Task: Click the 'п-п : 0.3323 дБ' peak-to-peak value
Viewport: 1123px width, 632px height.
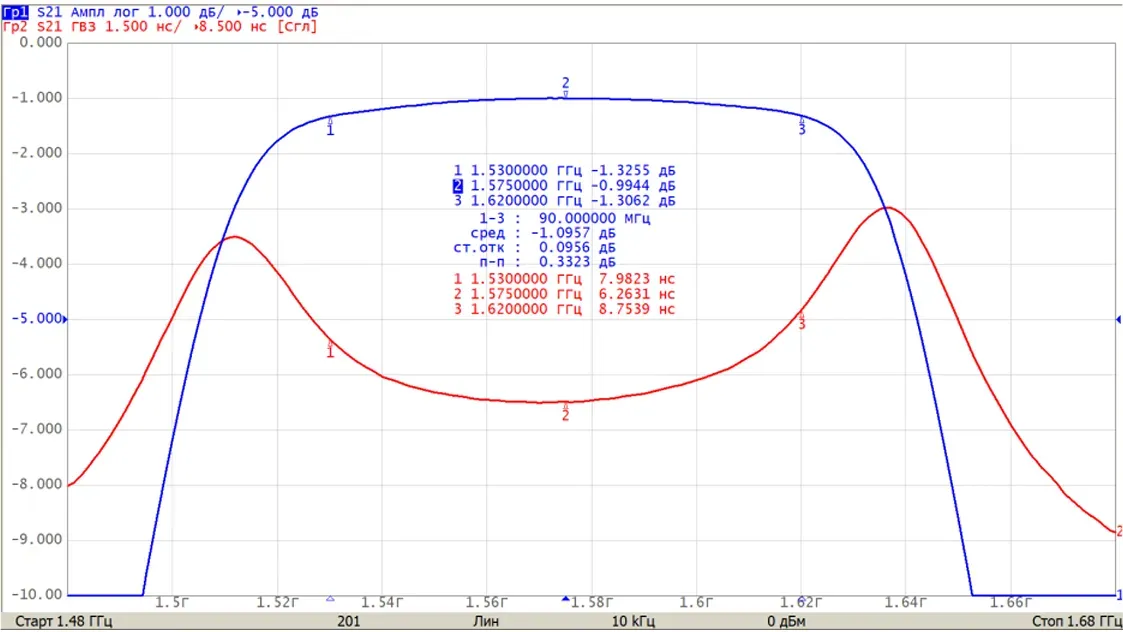Action: coord(547,262)
